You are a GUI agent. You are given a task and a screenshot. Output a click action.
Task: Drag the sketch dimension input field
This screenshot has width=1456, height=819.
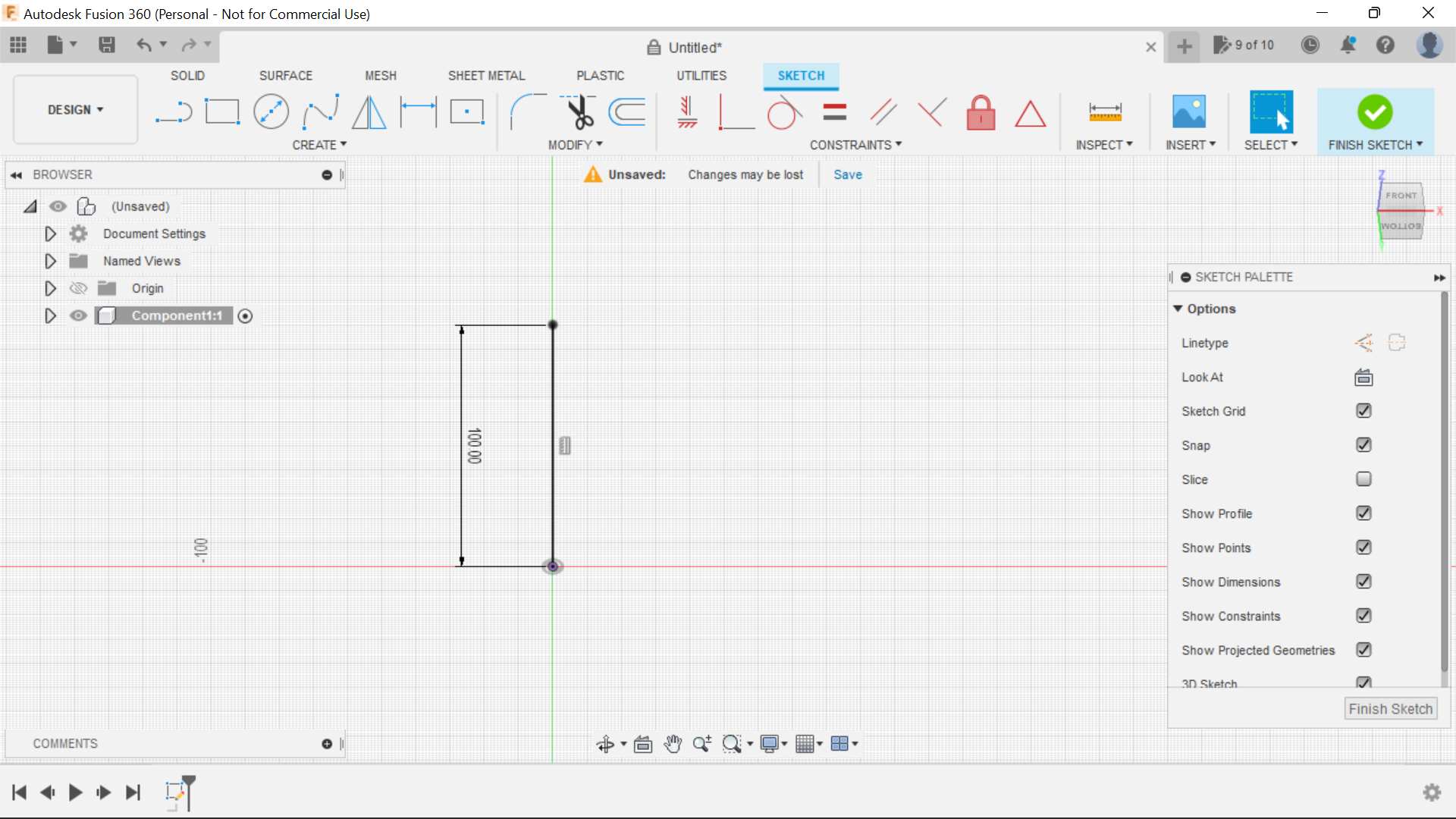click(563, 445)
